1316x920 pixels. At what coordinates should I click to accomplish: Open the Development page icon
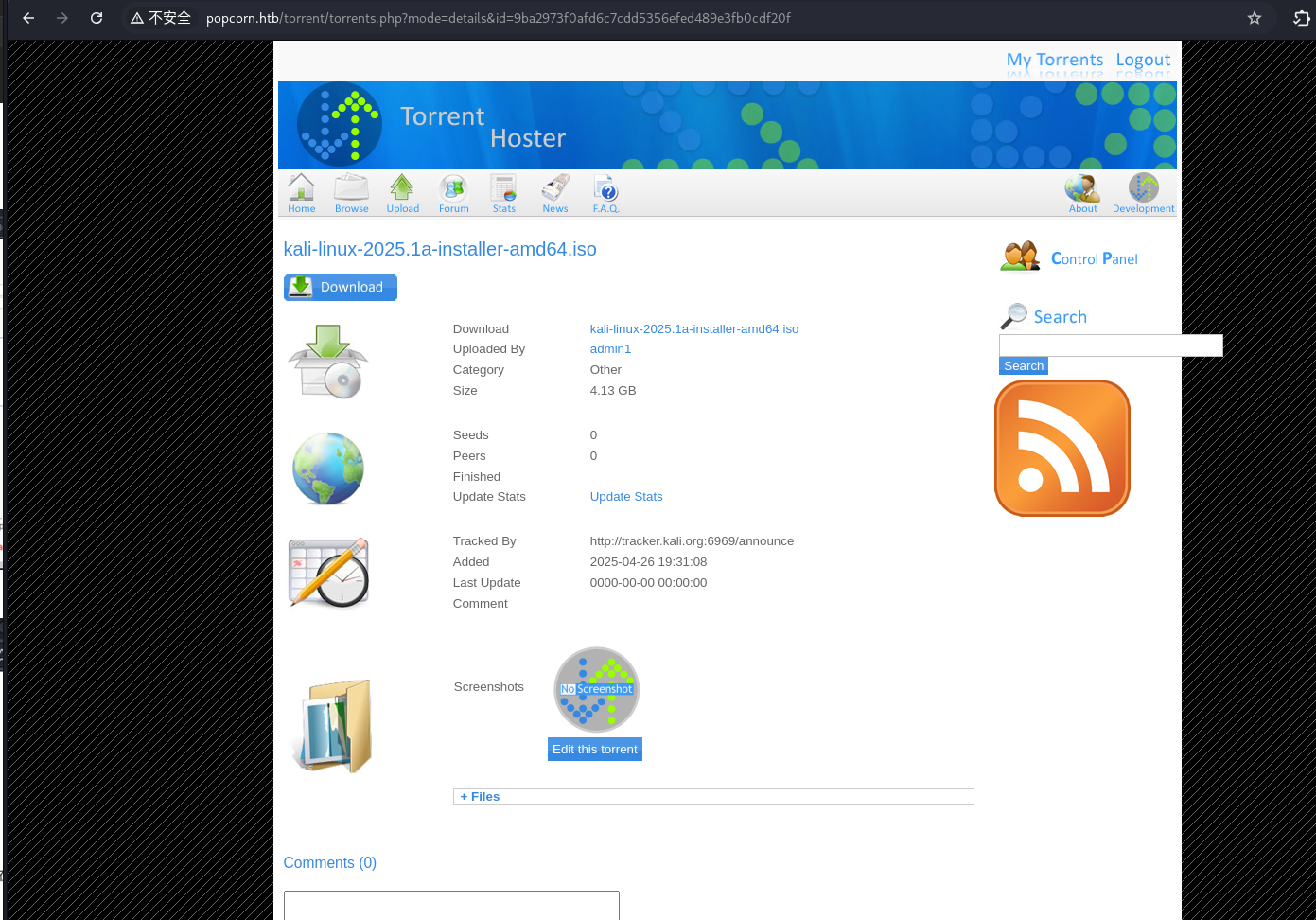(1143, 193)
